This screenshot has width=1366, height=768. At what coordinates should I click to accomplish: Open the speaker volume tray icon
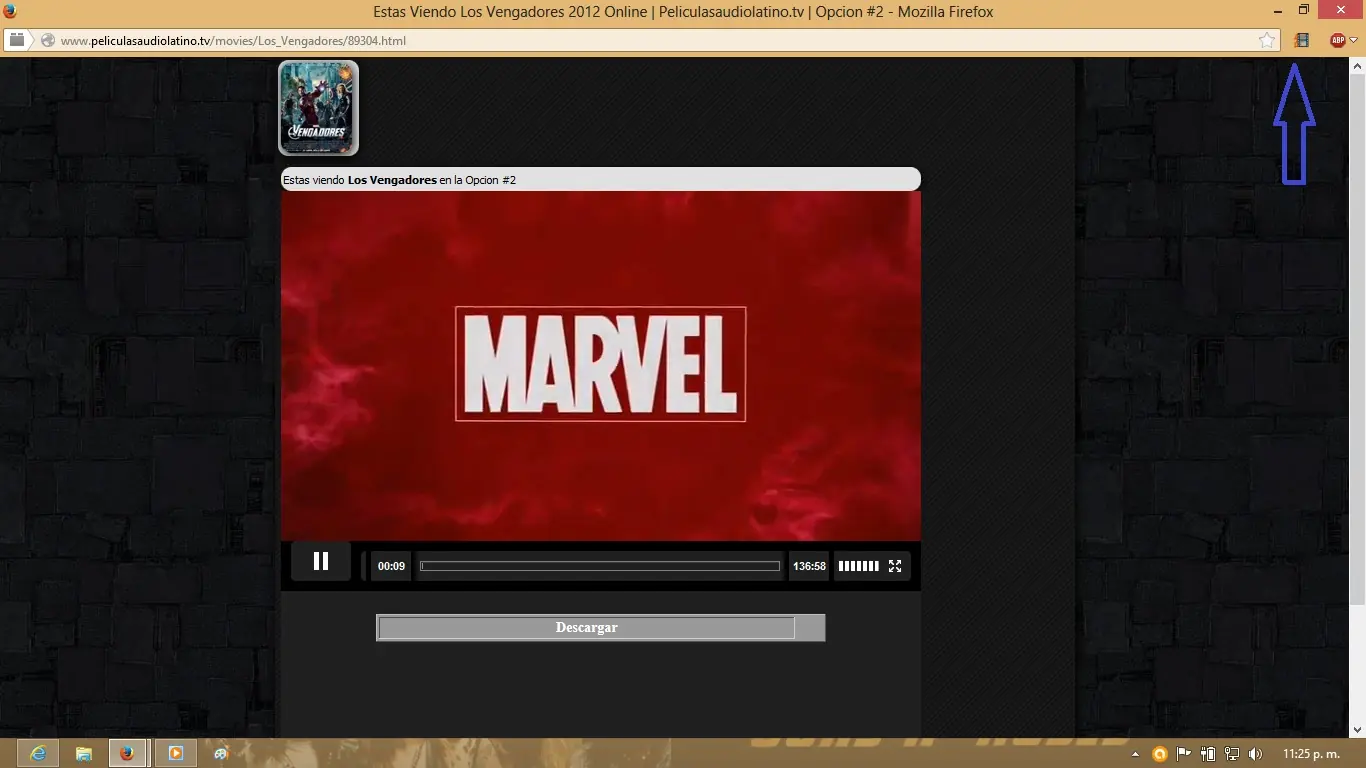[1256, 754]
